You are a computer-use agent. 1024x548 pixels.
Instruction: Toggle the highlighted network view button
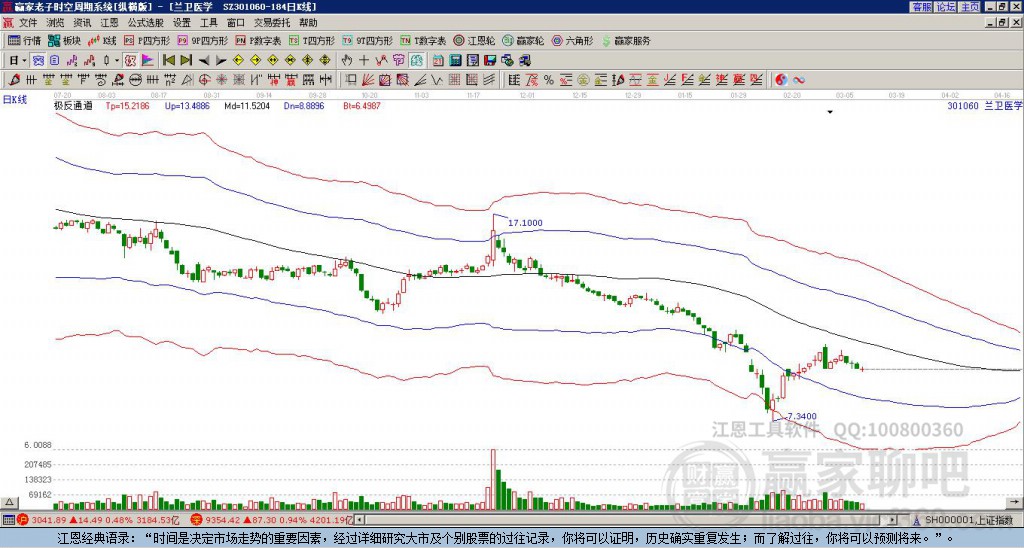tap(39, 61)
